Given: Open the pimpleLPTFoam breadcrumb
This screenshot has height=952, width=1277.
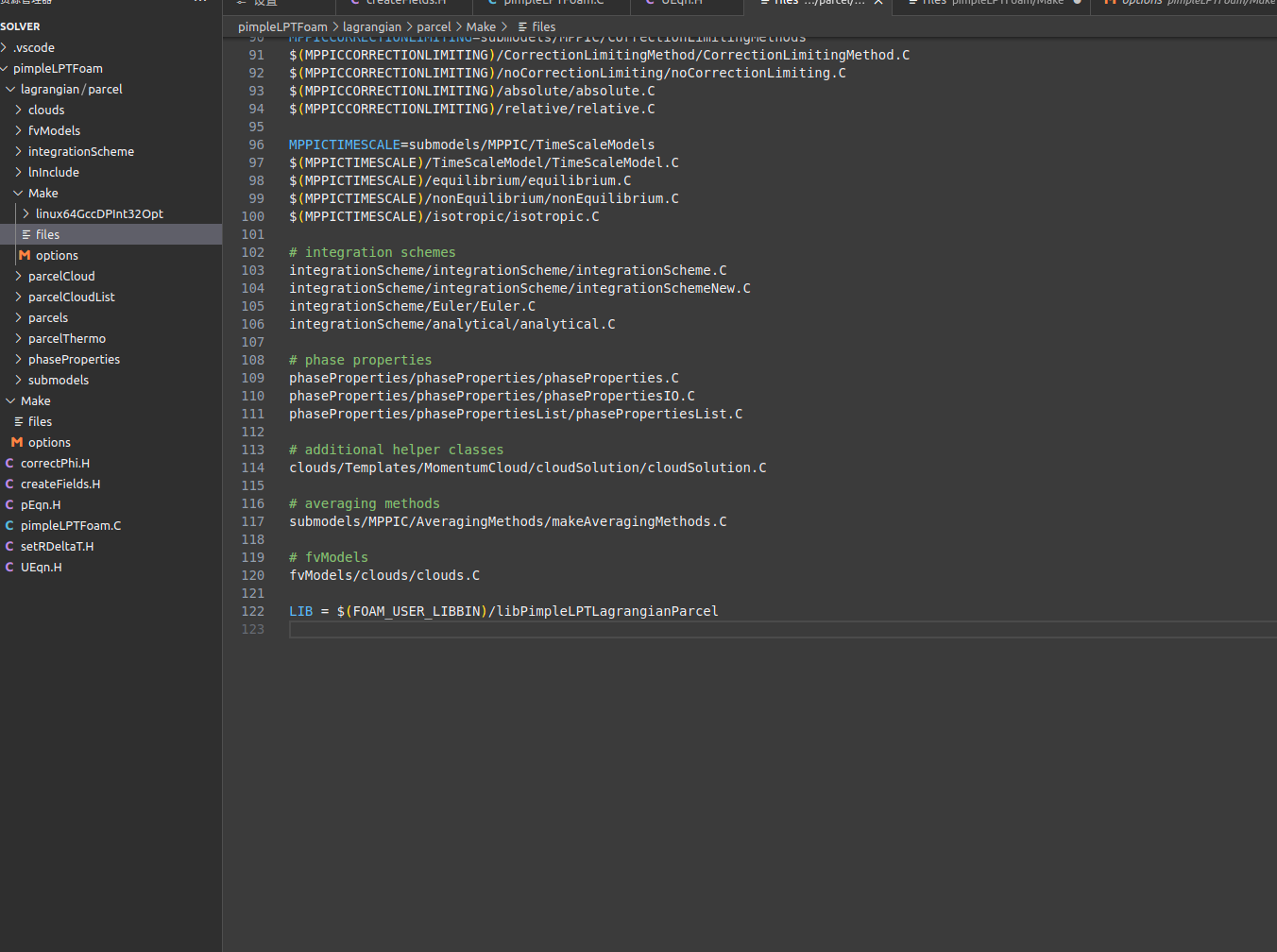Looking at the screenshot, I should [x=282, y=26].
